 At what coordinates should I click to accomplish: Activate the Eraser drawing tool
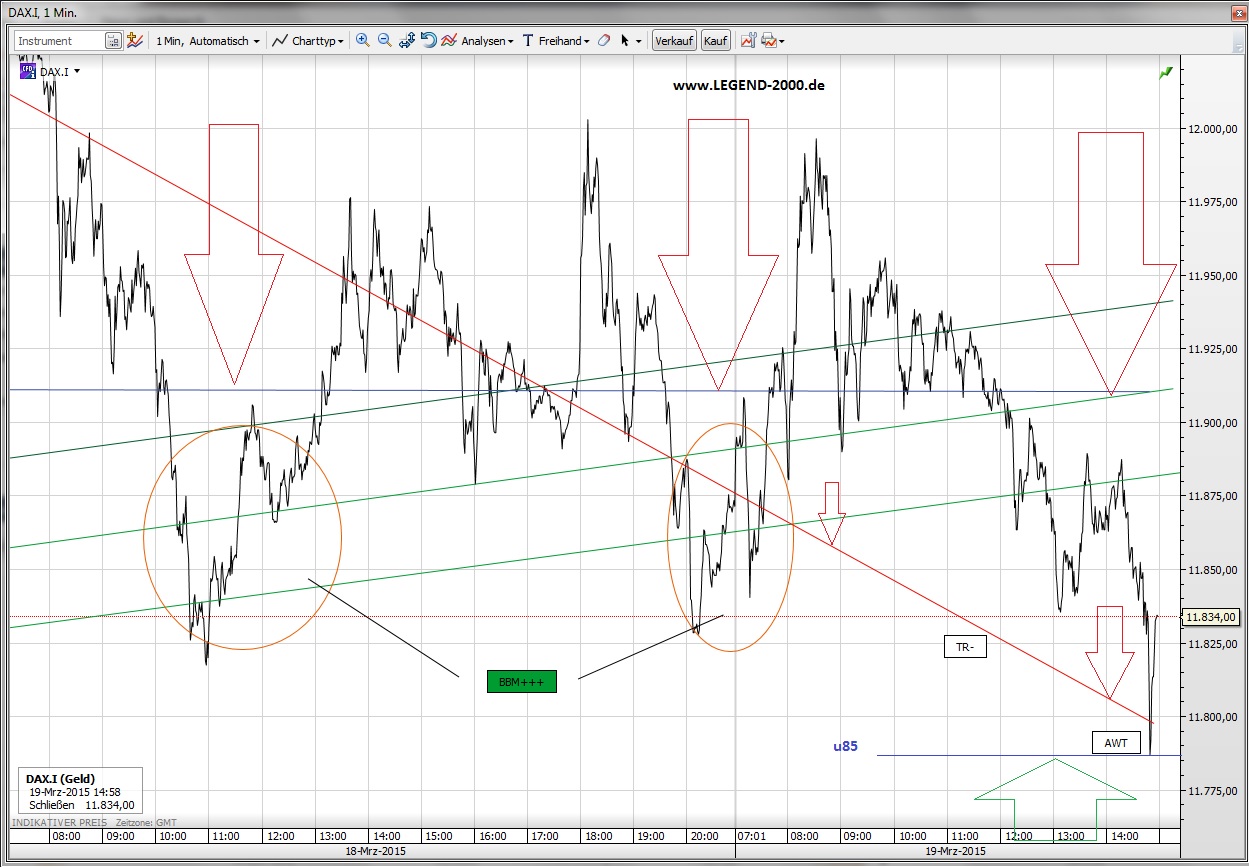pos(604,40)
